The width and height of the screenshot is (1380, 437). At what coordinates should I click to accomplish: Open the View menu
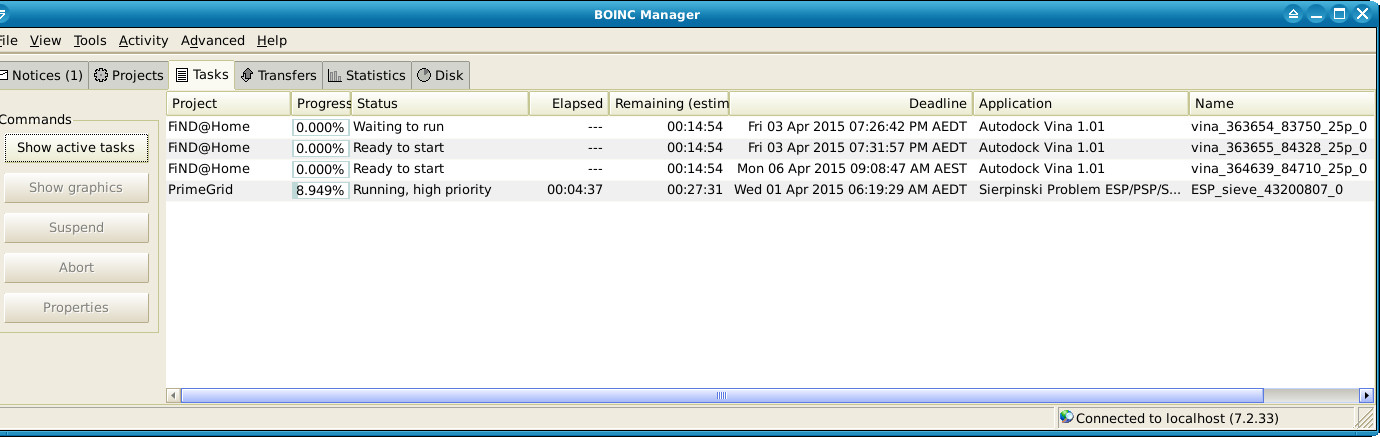click(45, 41)
